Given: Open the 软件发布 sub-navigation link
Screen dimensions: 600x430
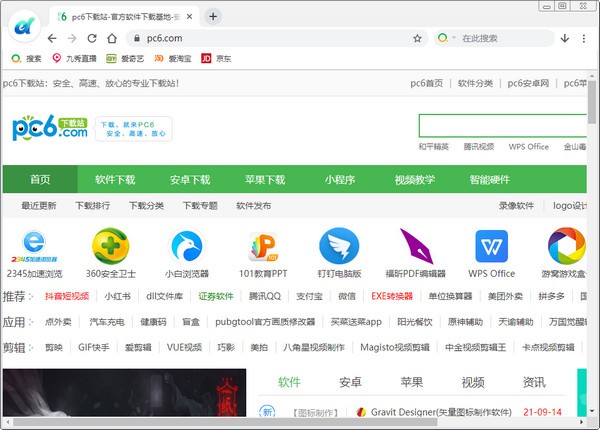Looking at the screenshot, I should coord(254,206).
